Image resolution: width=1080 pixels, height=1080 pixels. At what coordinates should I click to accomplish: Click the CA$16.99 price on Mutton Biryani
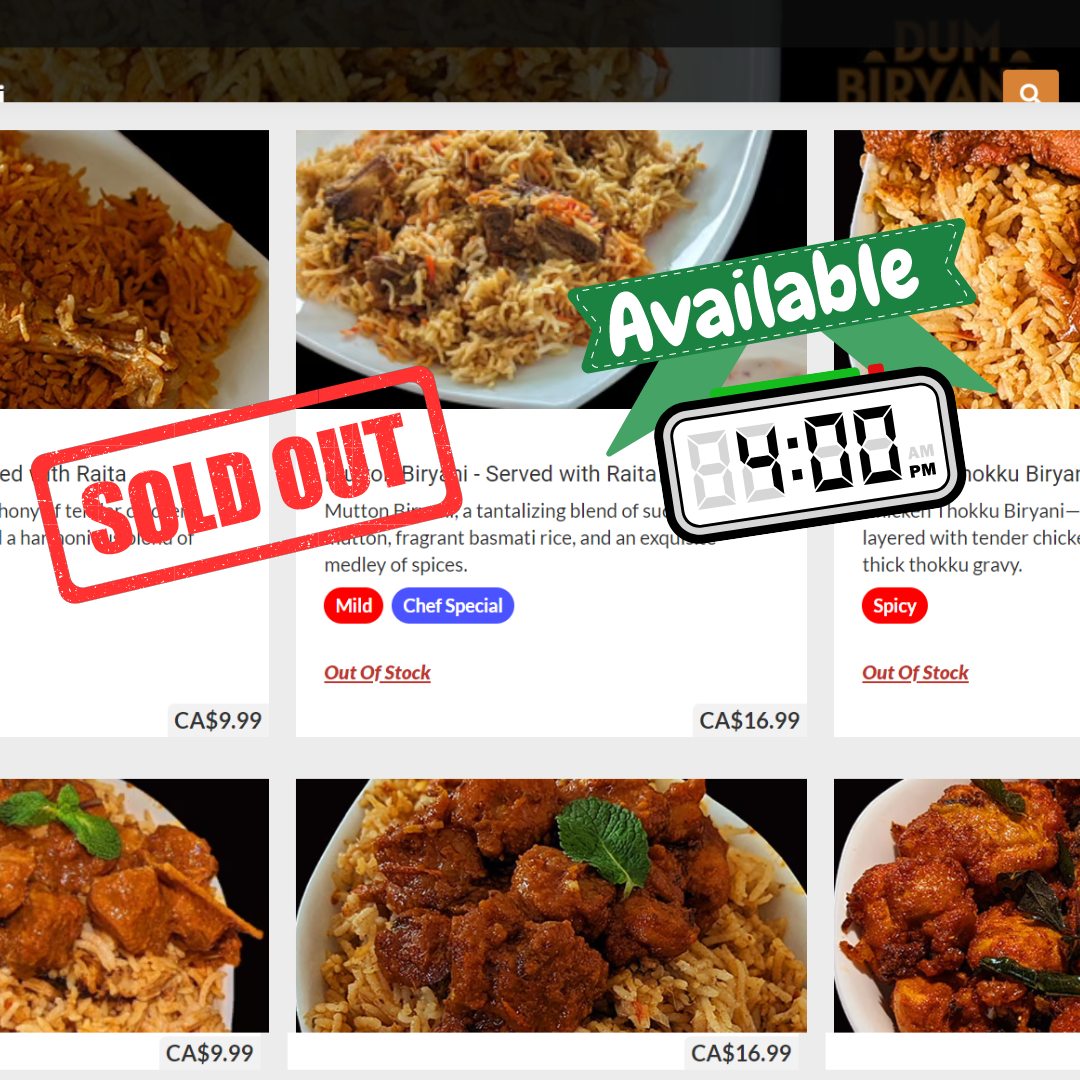click(x=749, y=720)
